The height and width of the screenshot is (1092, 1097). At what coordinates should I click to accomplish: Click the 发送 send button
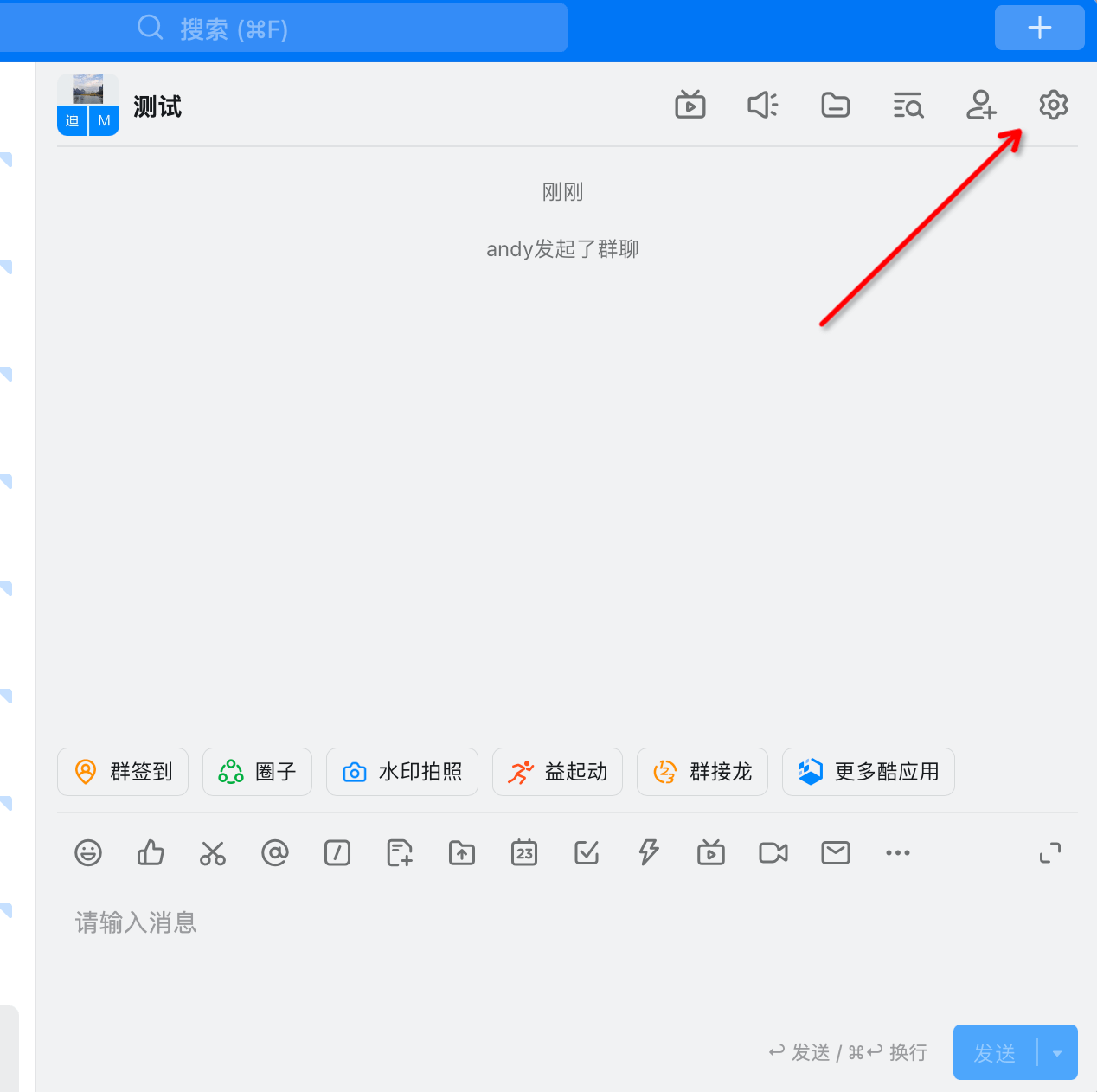pyautogui.click(x=995, y=1052)
